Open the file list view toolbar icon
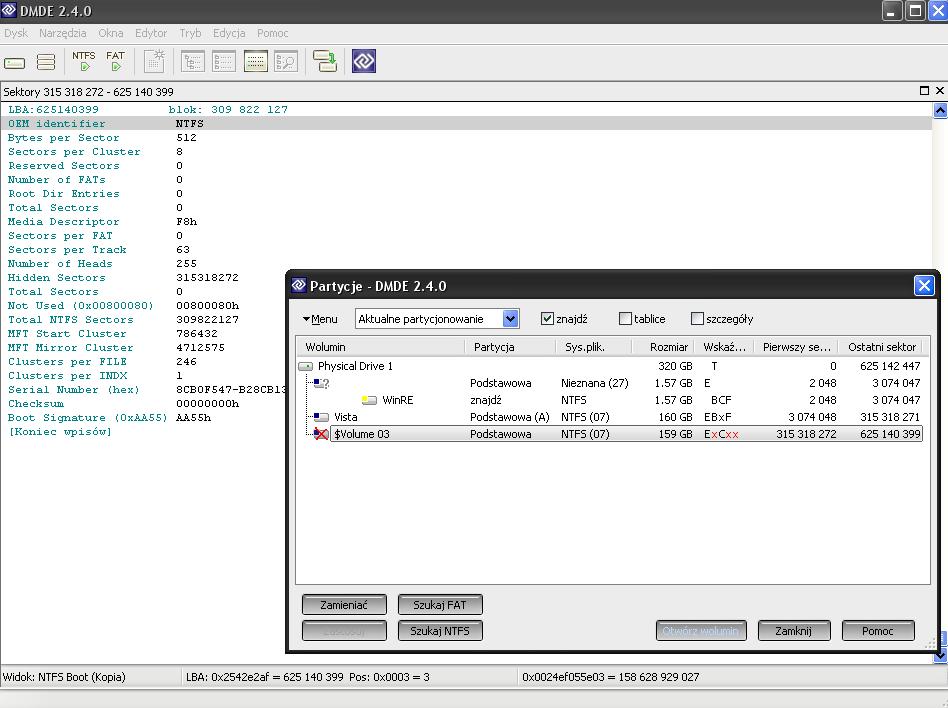This screenshot has height=708, width=948. click(x=224, y=62)
